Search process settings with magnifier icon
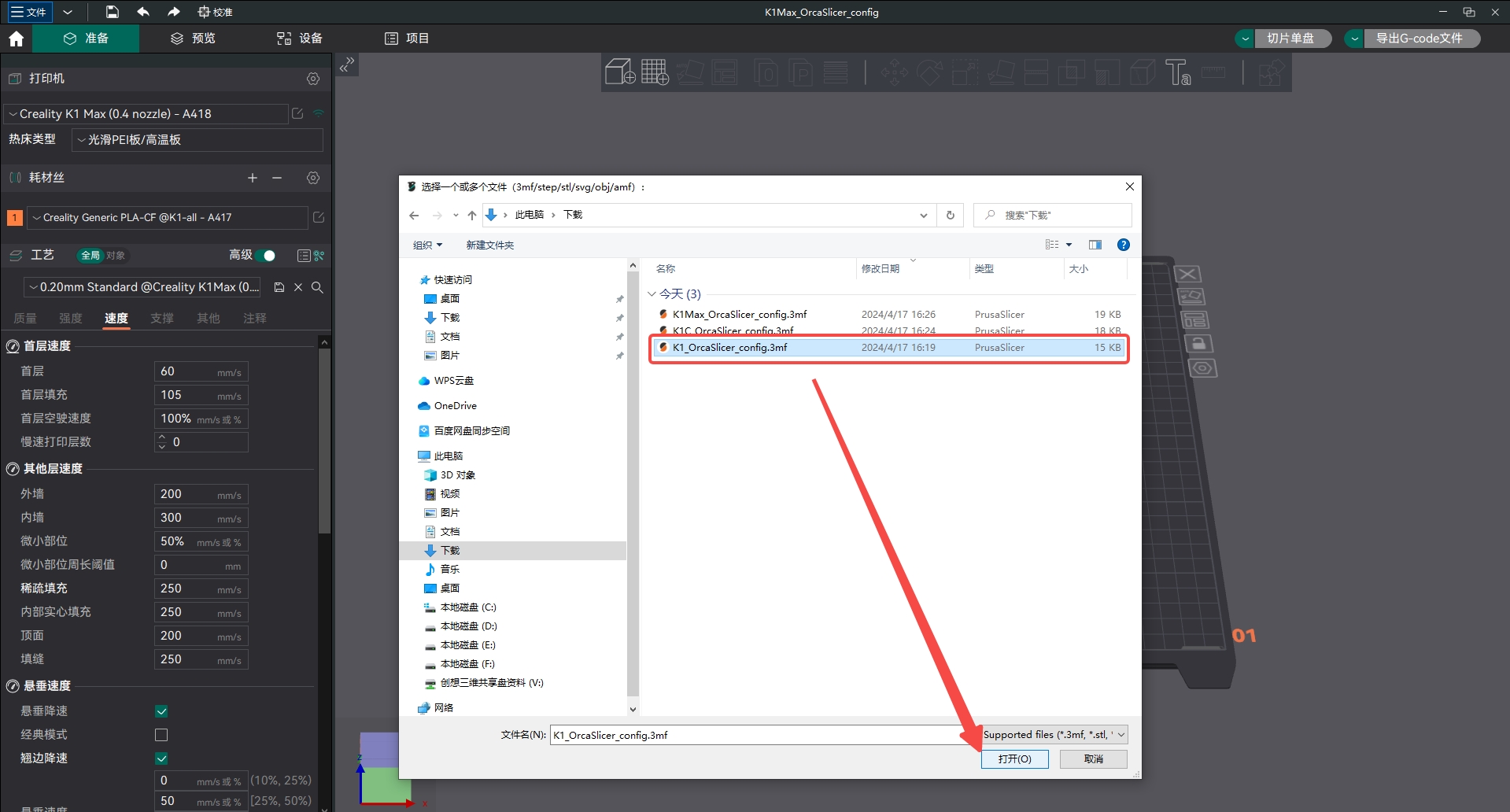This screenshot has width=1510, height=812. coord(317,287)
